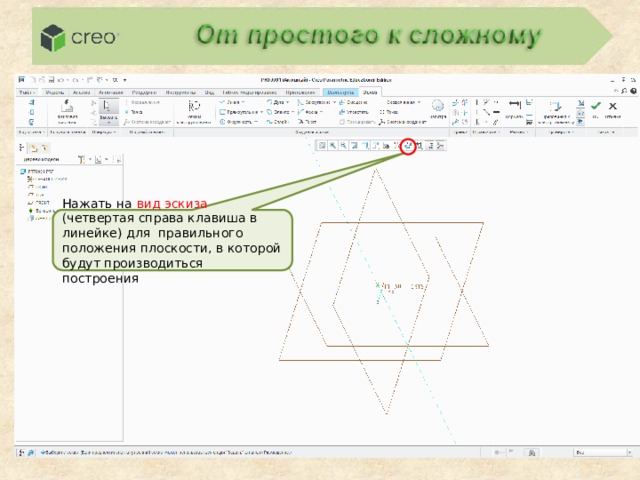Click the Palette icon in the ribbon

438,106
